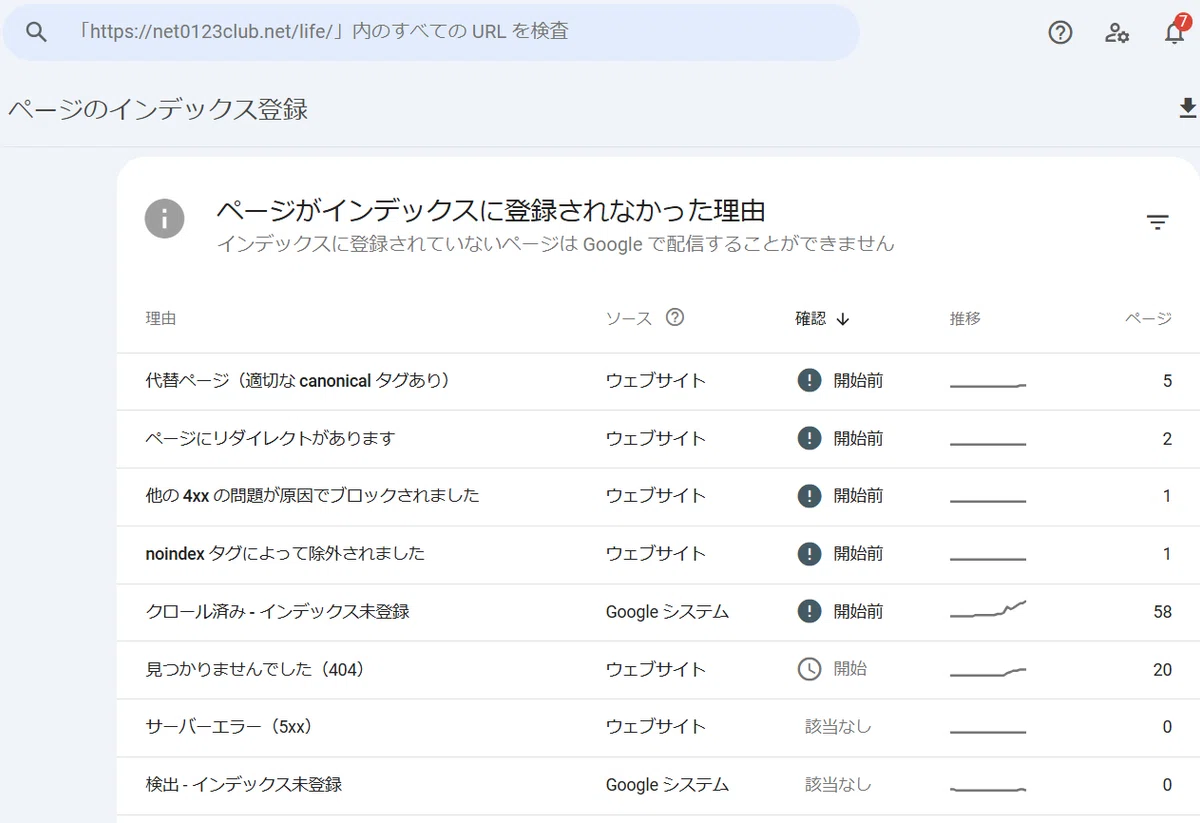Click Google システム source in 検出 row
The width and height of the screenshot is (1200, 823).
click(667, 785)
